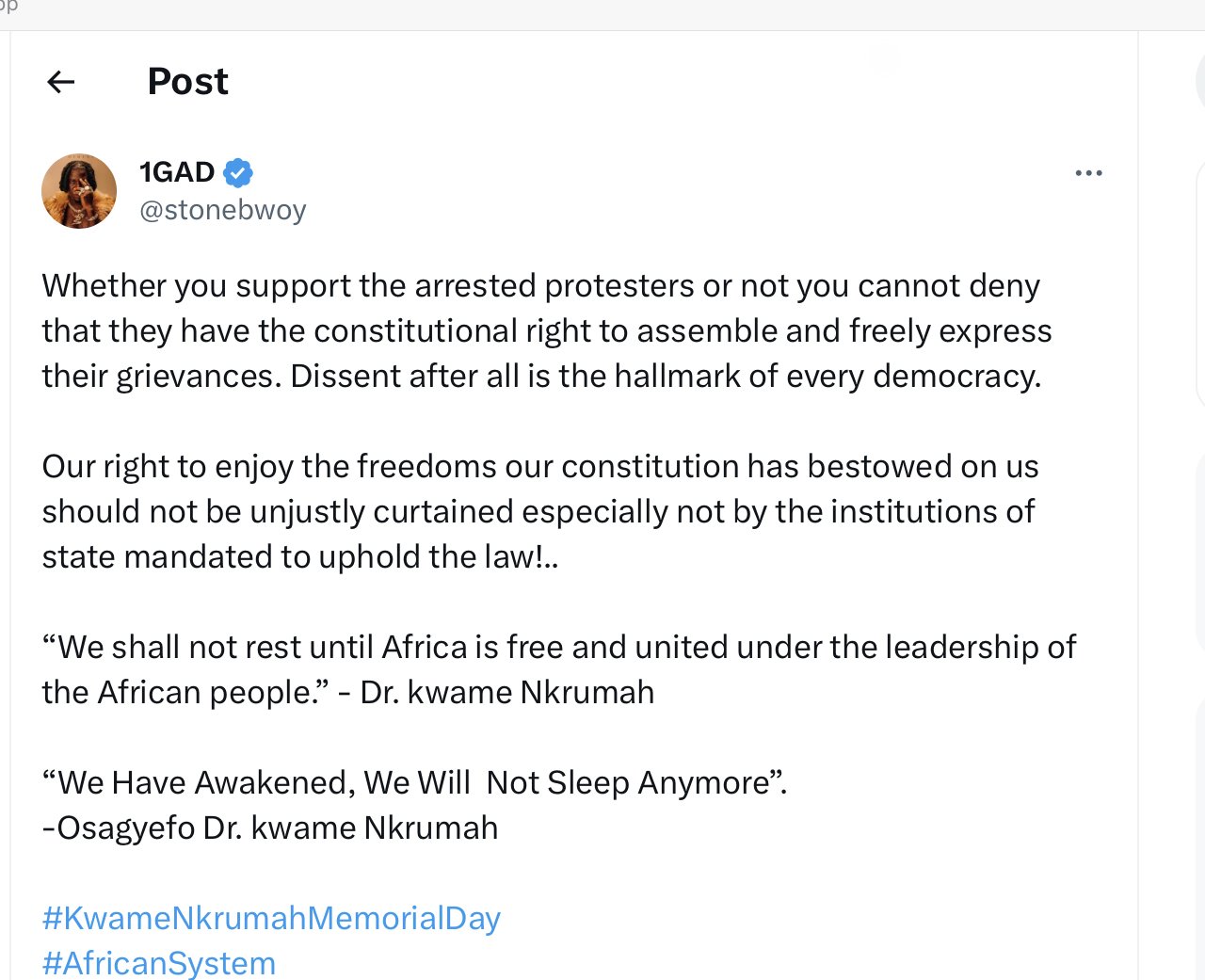Click the line 'state mandated to uphold the law'
This screenshot has height=980, width=1205.
300,556
